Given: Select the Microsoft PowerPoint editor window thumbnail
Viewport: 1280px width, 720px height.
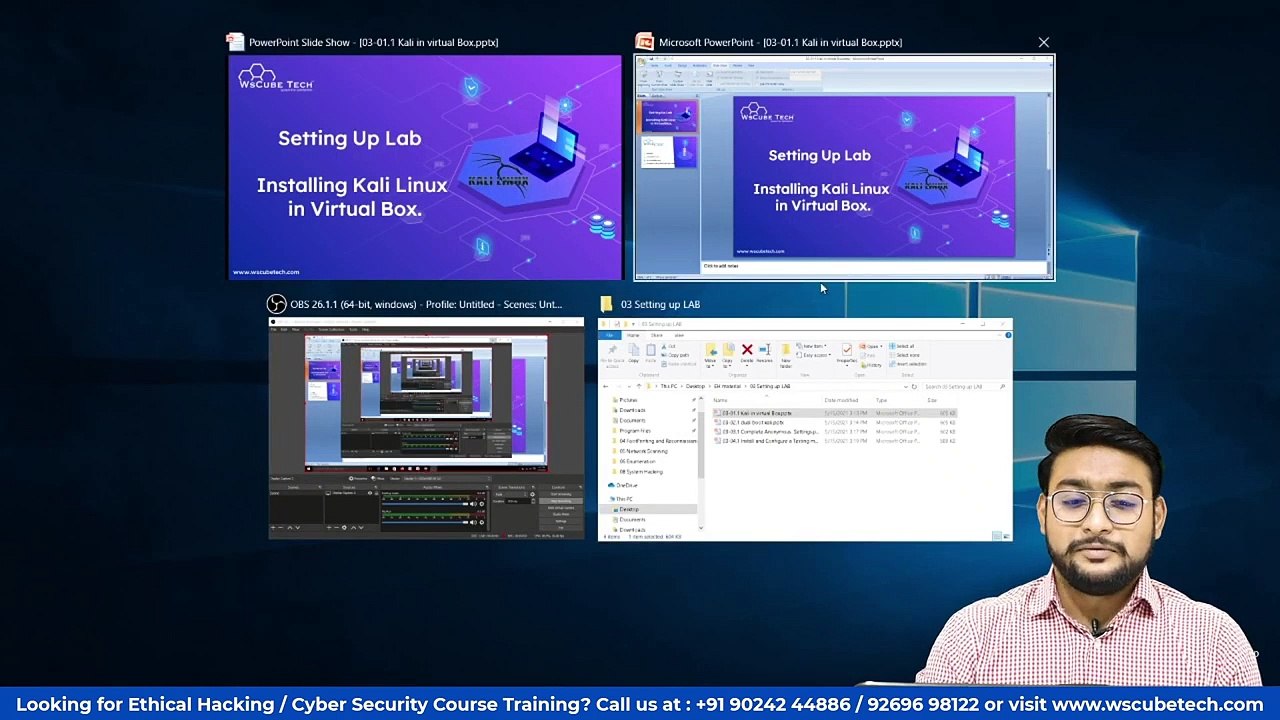Looking at the screenshot, I should point(844,167).
